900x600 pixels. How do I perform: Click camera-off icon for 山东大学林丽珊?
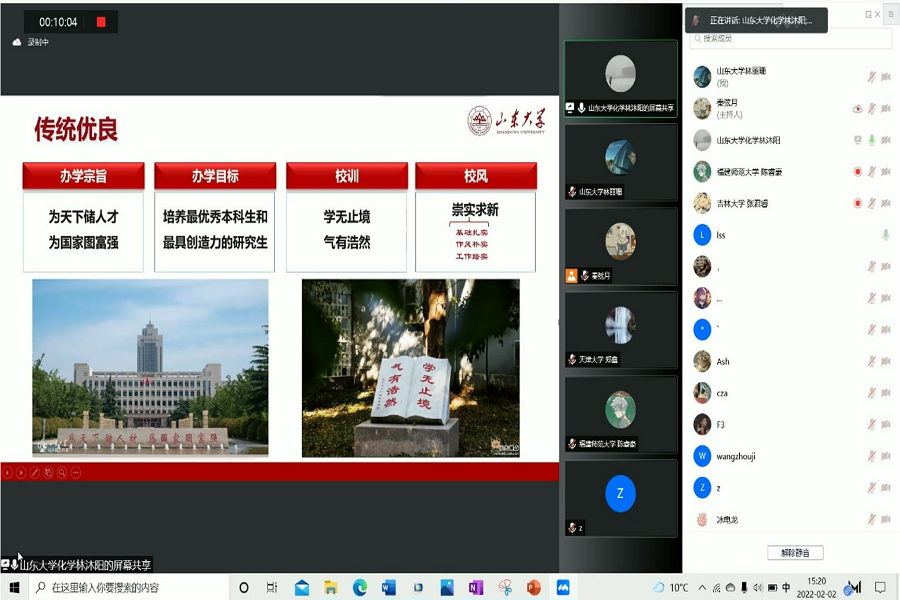click(x=886, y=76)
